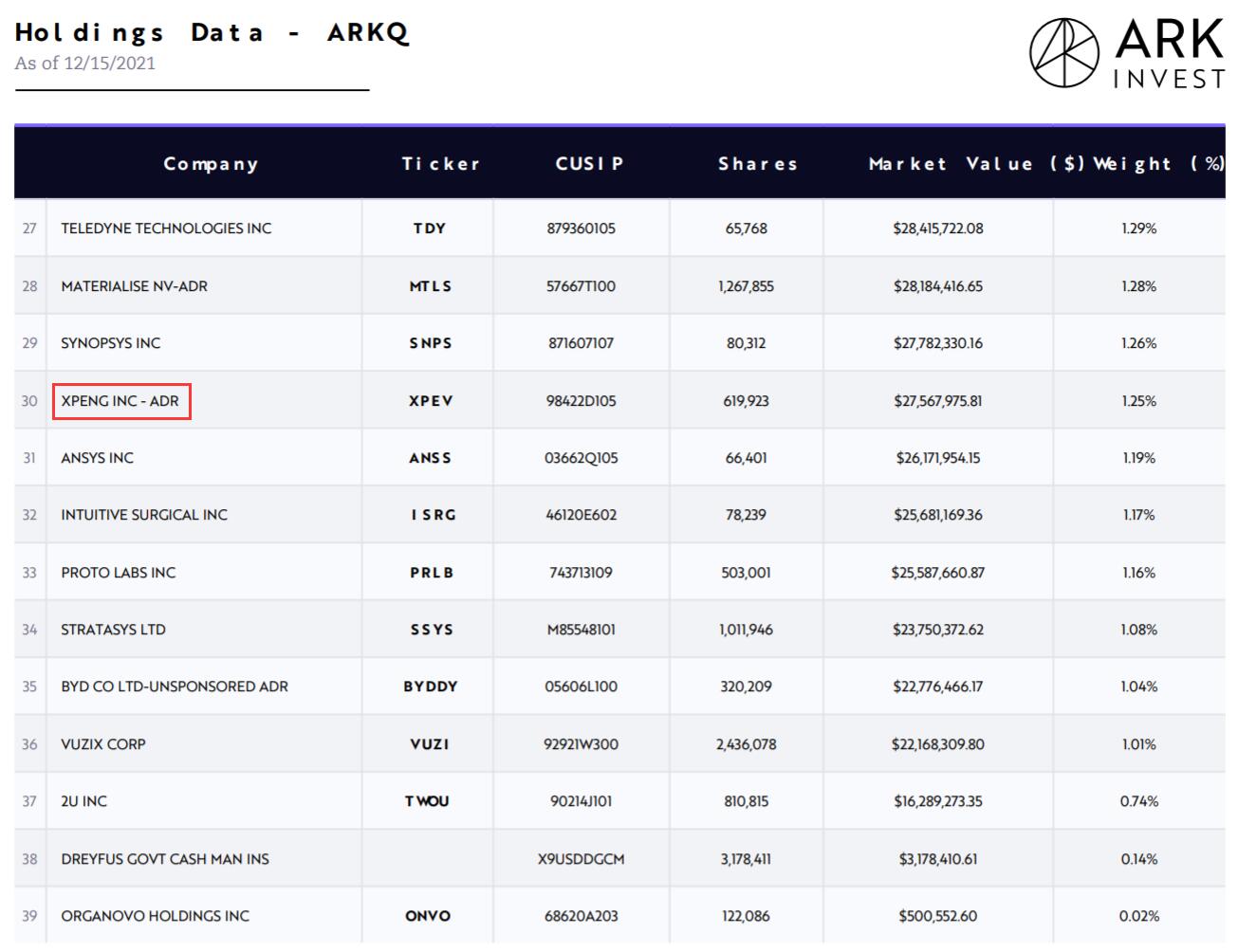This screenshot has height=952, width=1238.
Task: Click the ANSYS market value $26,171,954.15
Action: coord(937,458)
